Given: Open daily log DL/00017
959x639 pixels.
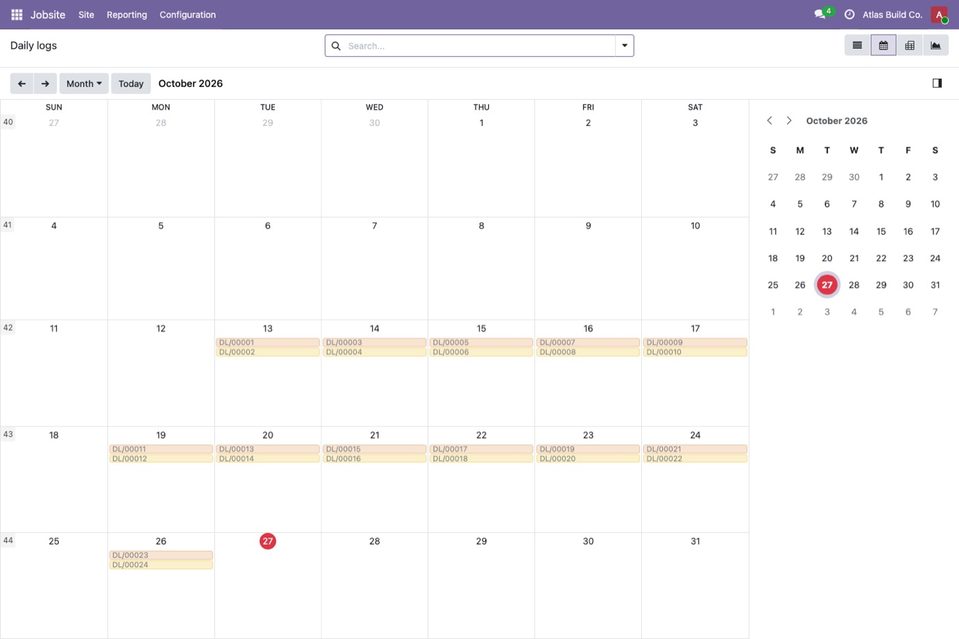Looking at the screenshot, I should [x=481, y=449].
